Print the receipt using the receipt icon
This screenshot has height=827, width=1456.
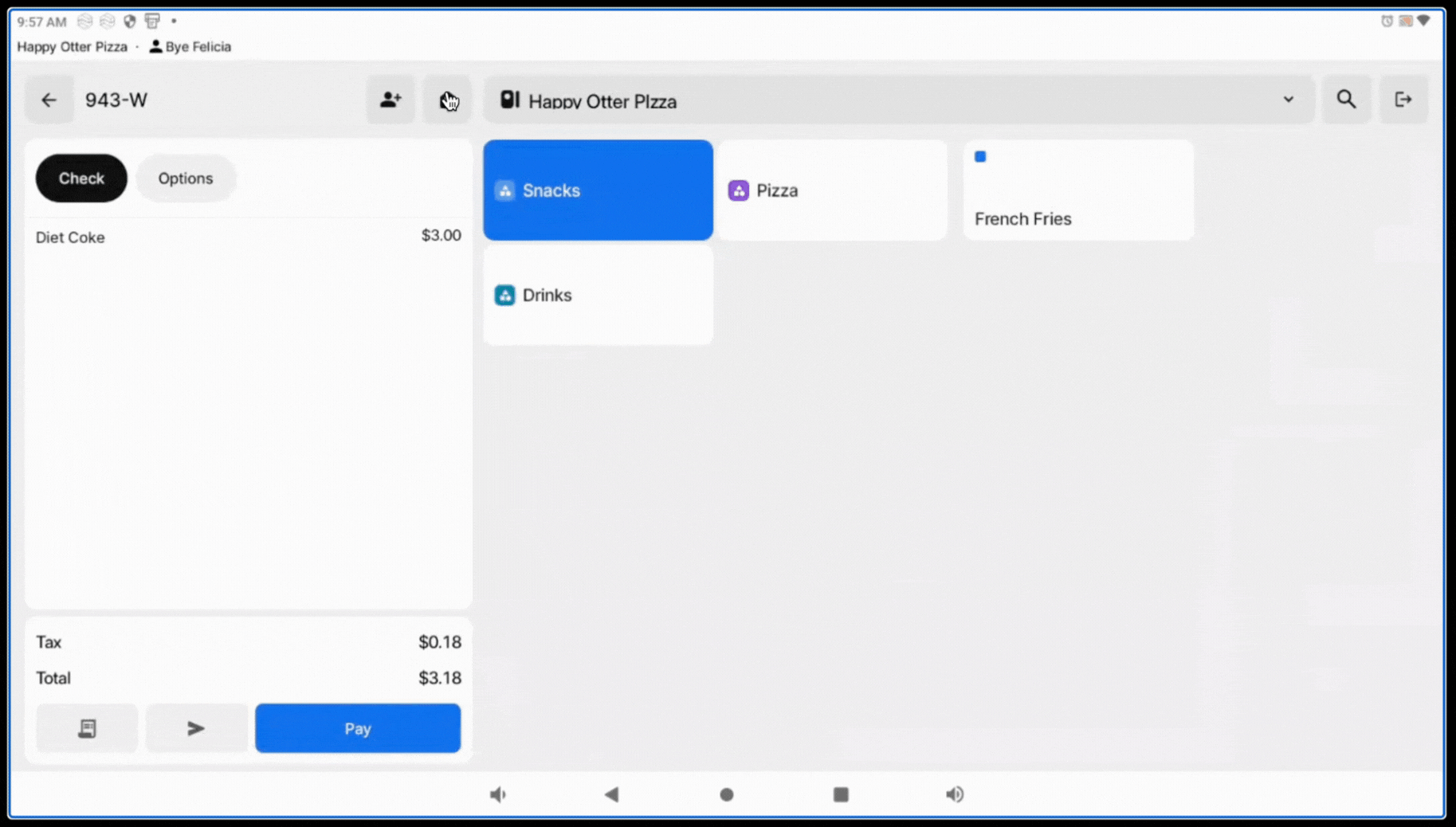point(87,728)
